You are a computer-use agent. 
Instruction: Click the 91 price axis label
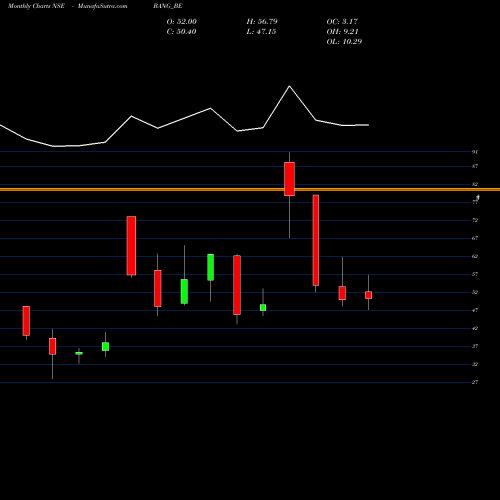pyautogui.click(x=475, y=152)
